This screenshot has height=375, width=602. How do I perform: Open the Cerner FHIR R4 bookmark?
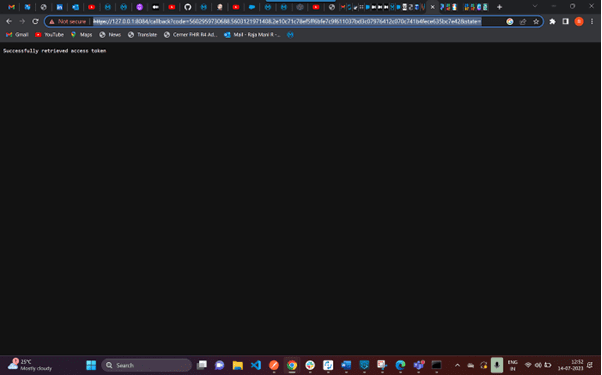click(x=191, y=35)
